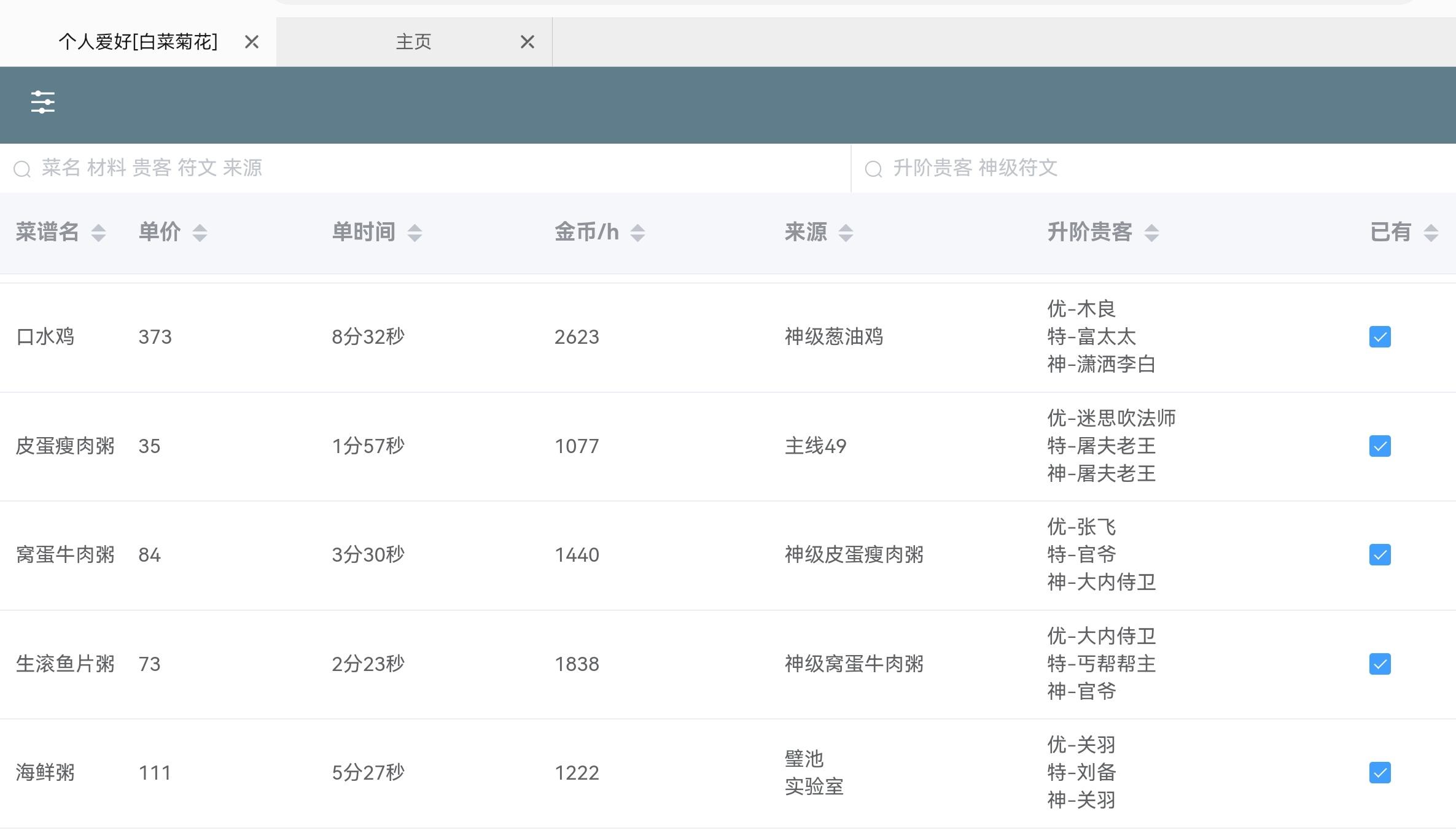Click guest 特-富太太

click(x=1091, y=337)
